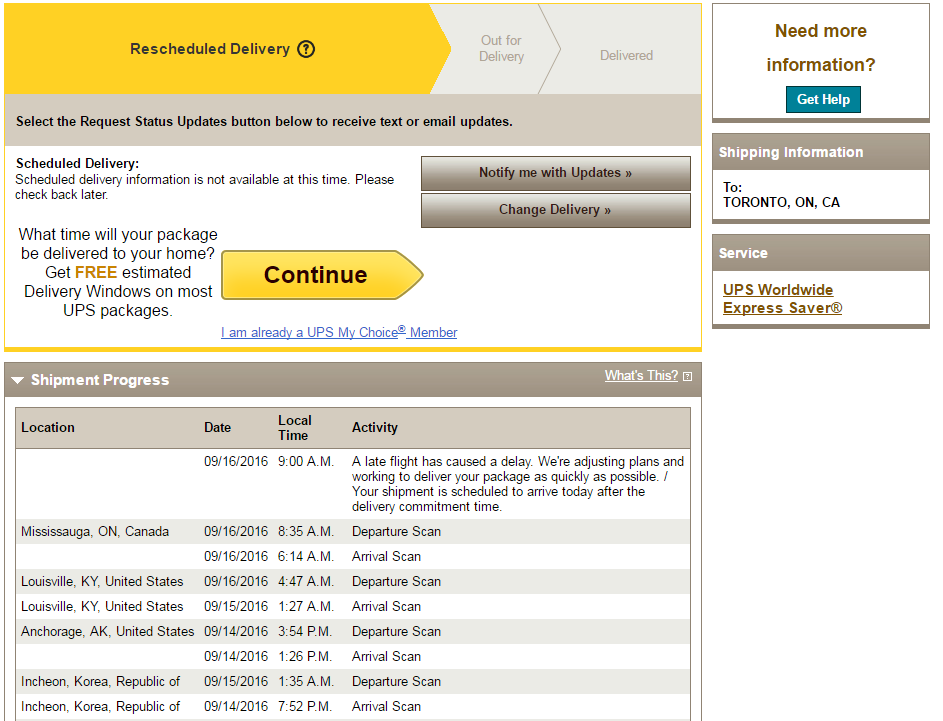Click the 3:54 P.M. time cell
This screenshot has height=721, width=943.
[305, 631]
